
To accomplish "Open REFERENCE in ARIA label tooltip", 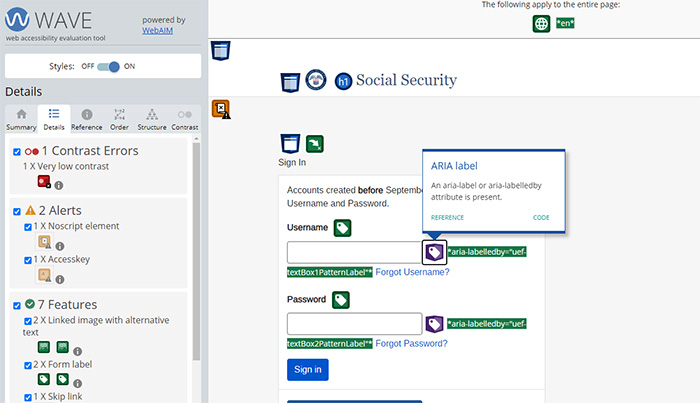I will coord(447,218).
